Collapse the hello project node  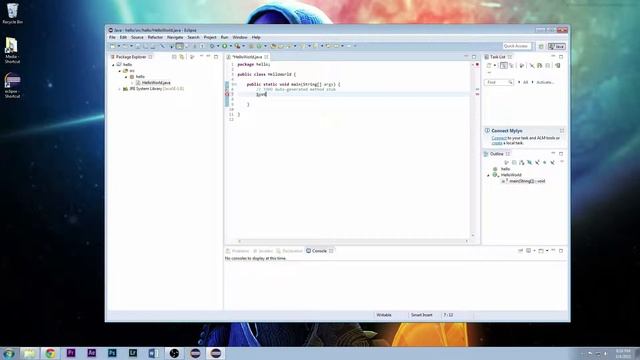tap(113, 65)
